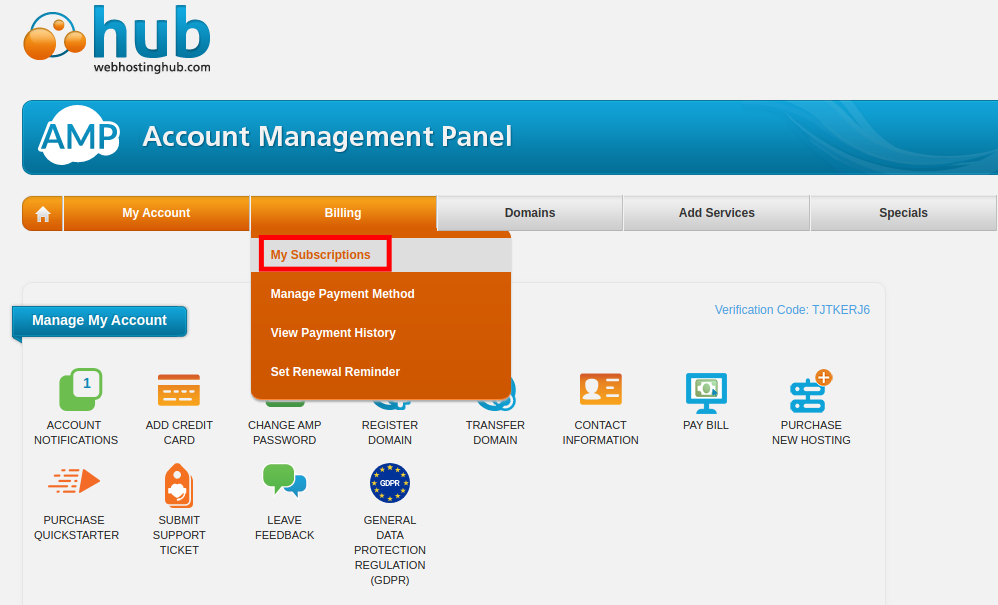Click the Pay Bill icon

coord(706,391)
